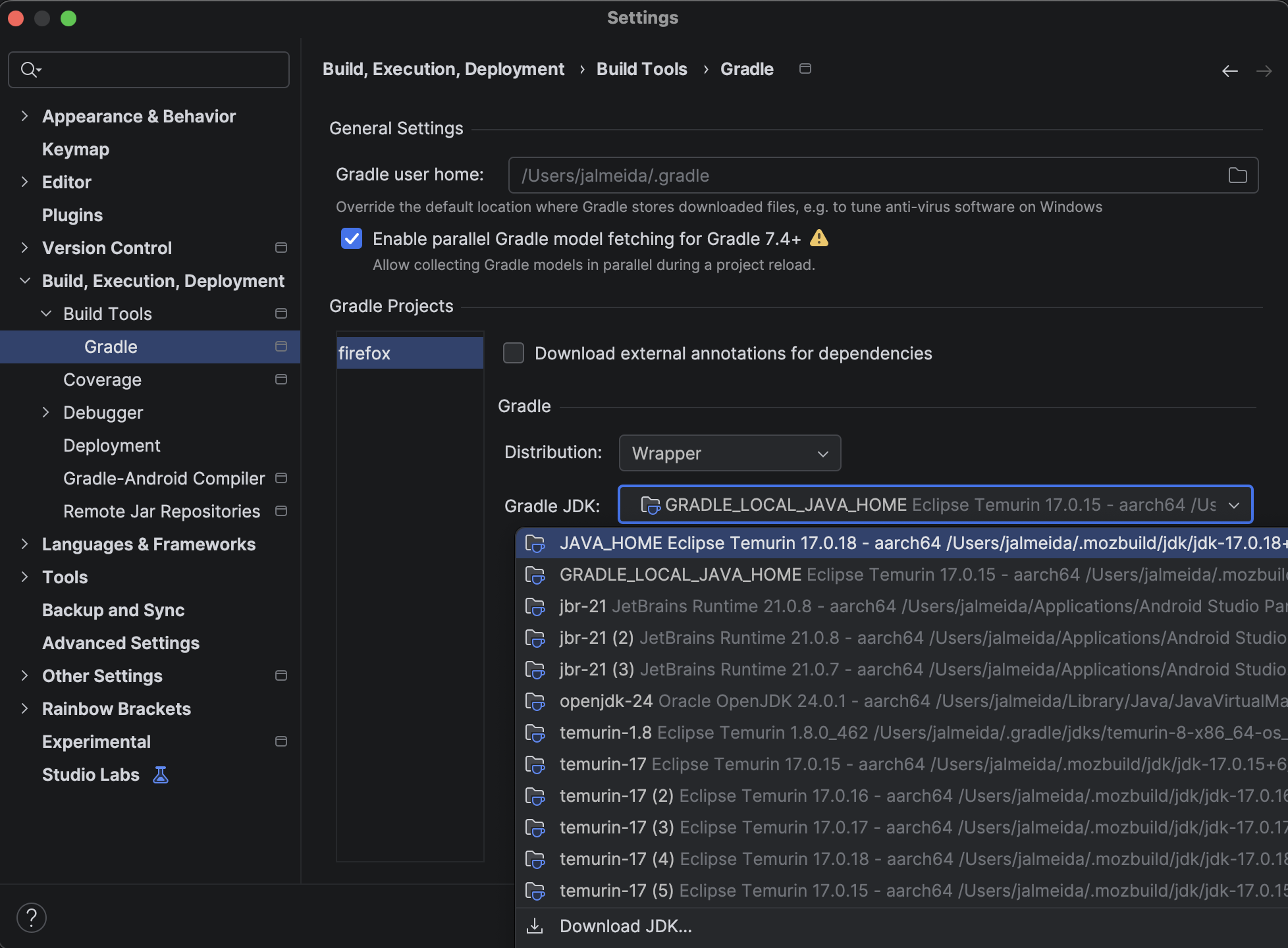This screenshot has height=948, width=1288.
Task: Click the Studio Labs flask icon
Action: (x=160, y=775)
